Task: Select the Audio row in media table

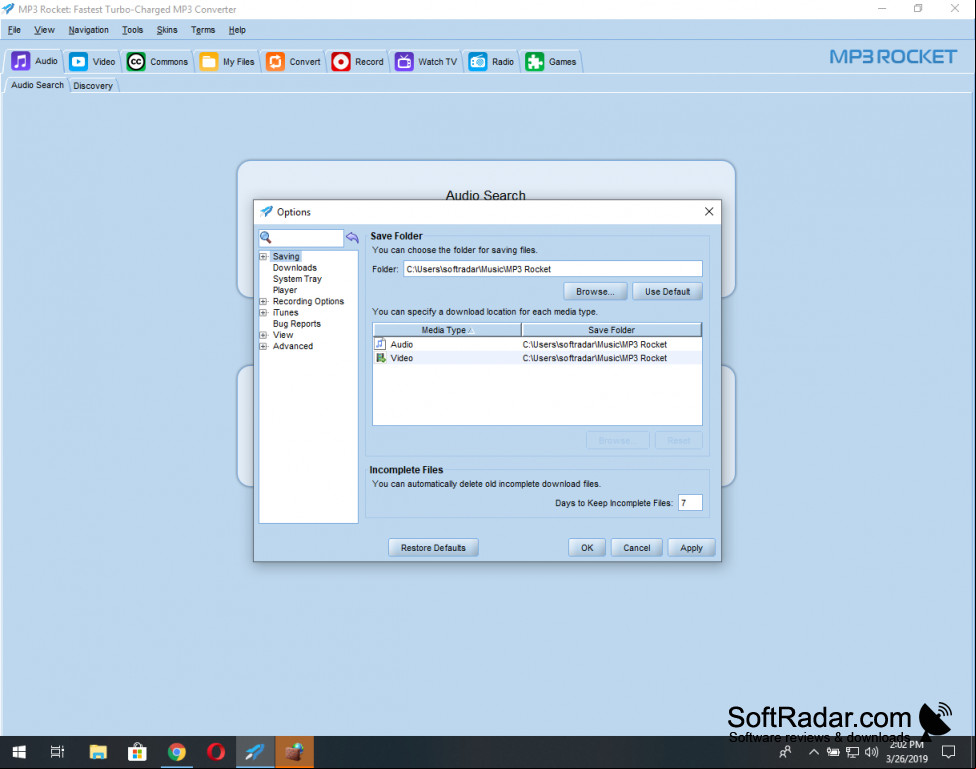Action: click(537, 344)
